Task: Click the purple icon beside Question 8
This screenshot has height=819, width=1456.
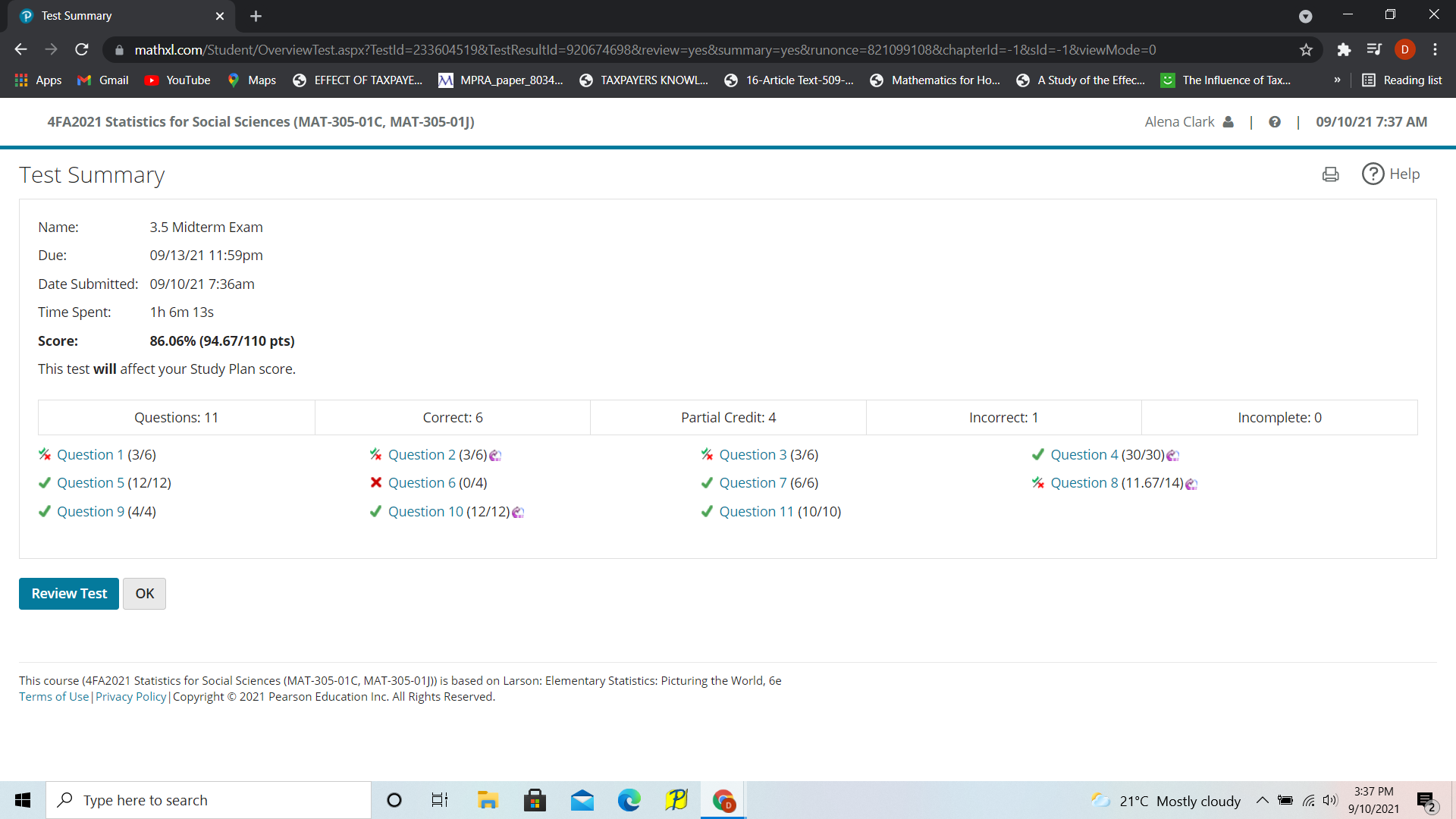Action: point(1191,484)
